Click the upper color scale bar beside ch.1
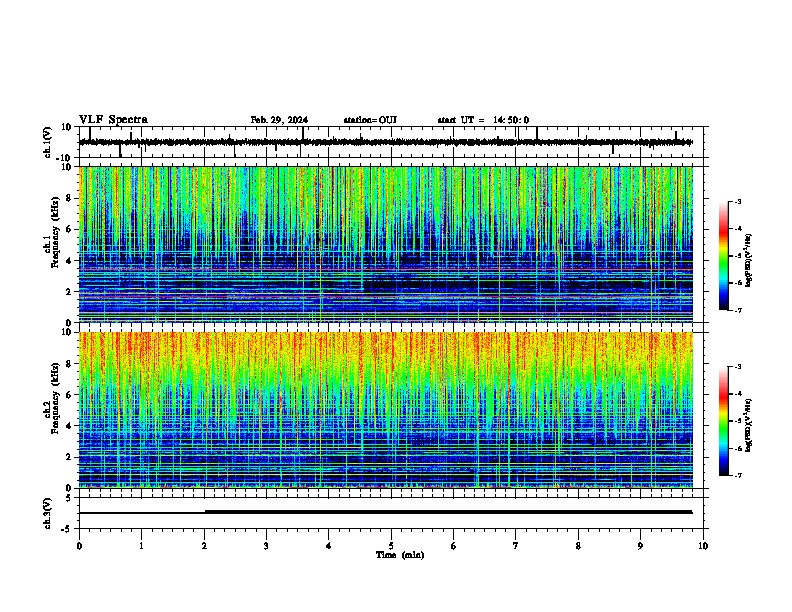Screen dimensions: 792x612 click(723, 255)
